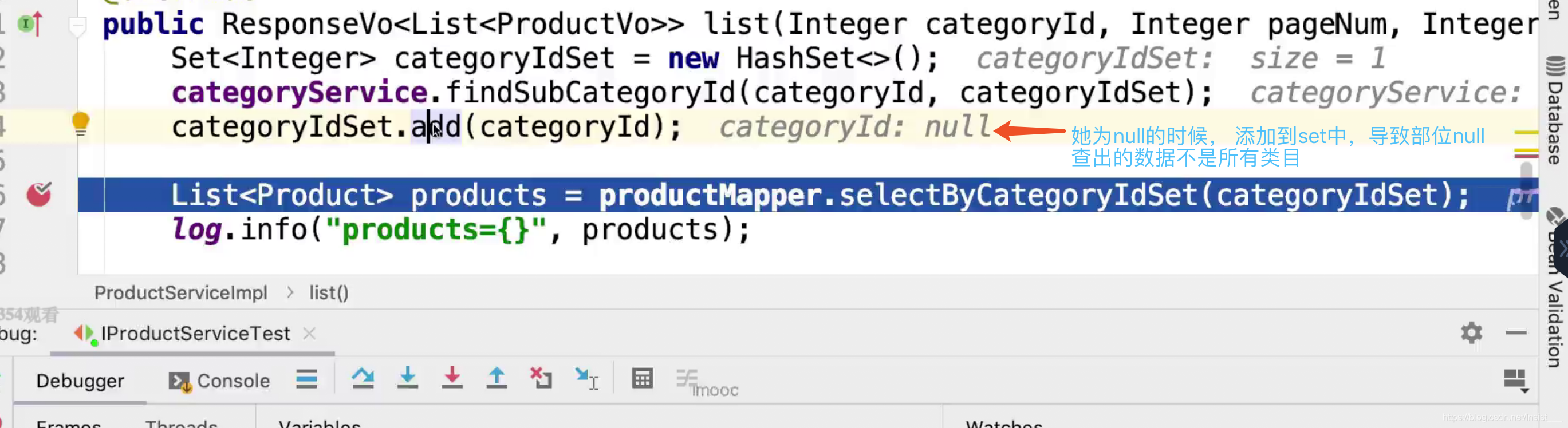Screen dimensions: 1568x428
Task: Click the list() breadcrumb
Action: tap(329, 292)
